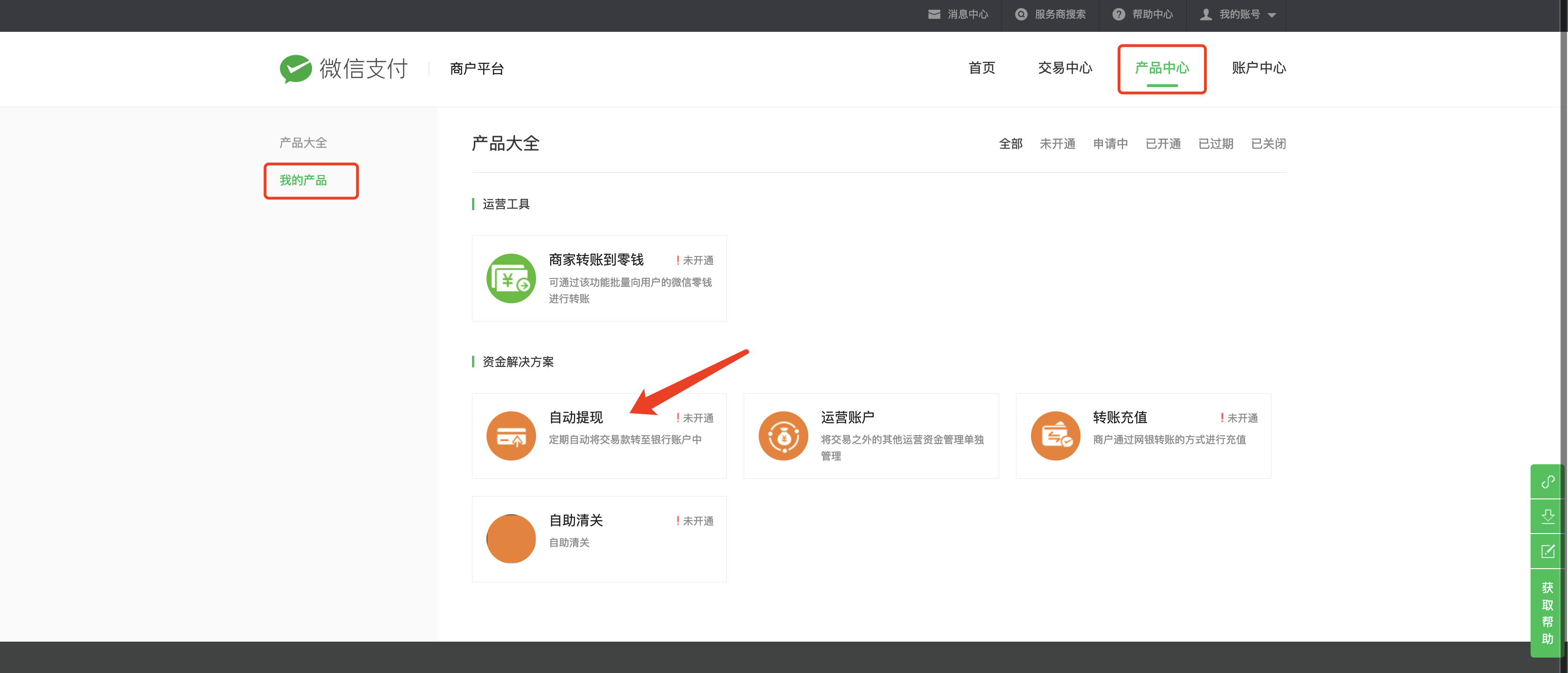
Task: Click the question mark icon beside 帮助中心
Action: click(x=1119, y=14)
